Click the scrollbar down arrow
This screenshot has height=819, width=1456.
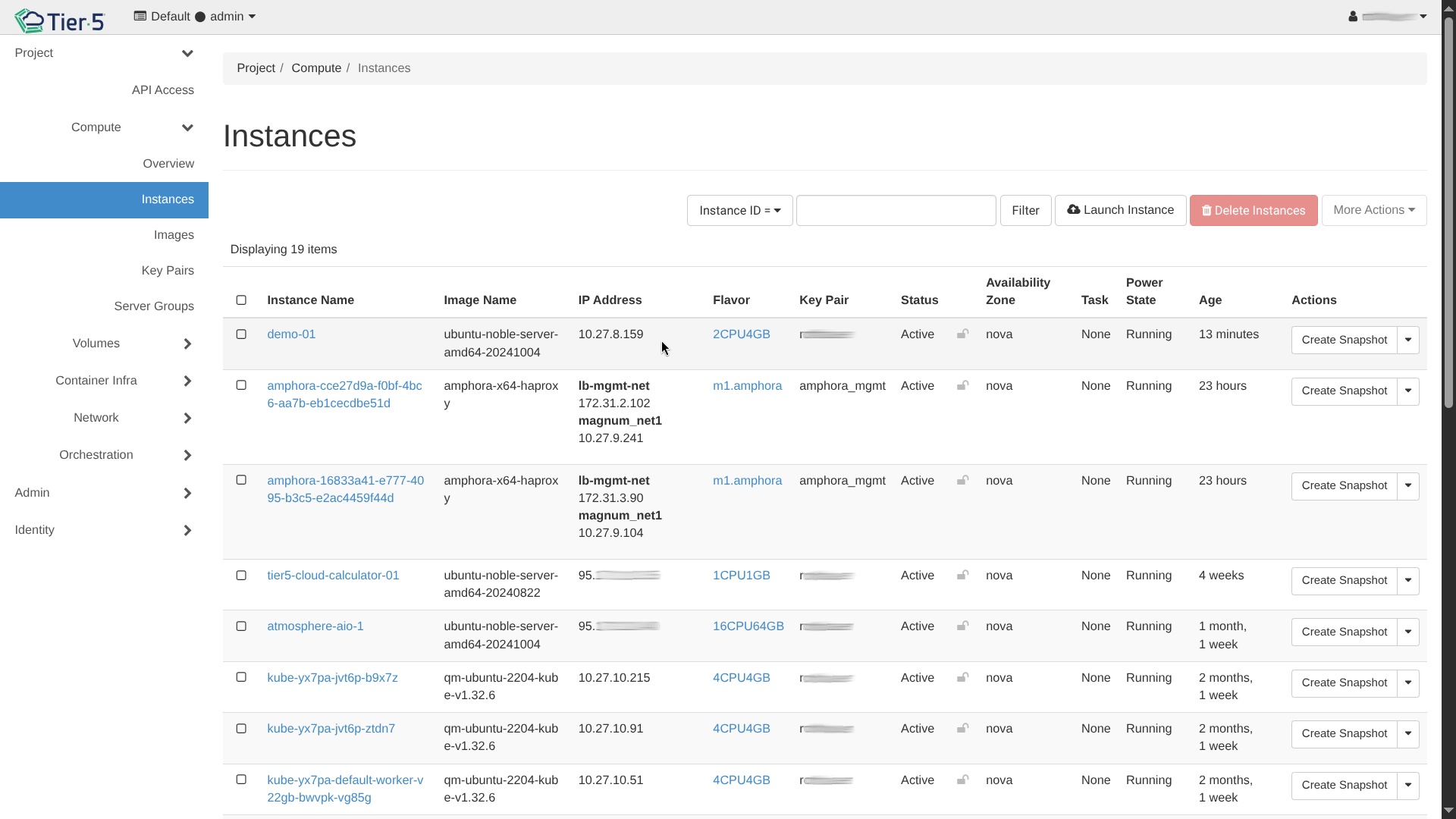1448,811
